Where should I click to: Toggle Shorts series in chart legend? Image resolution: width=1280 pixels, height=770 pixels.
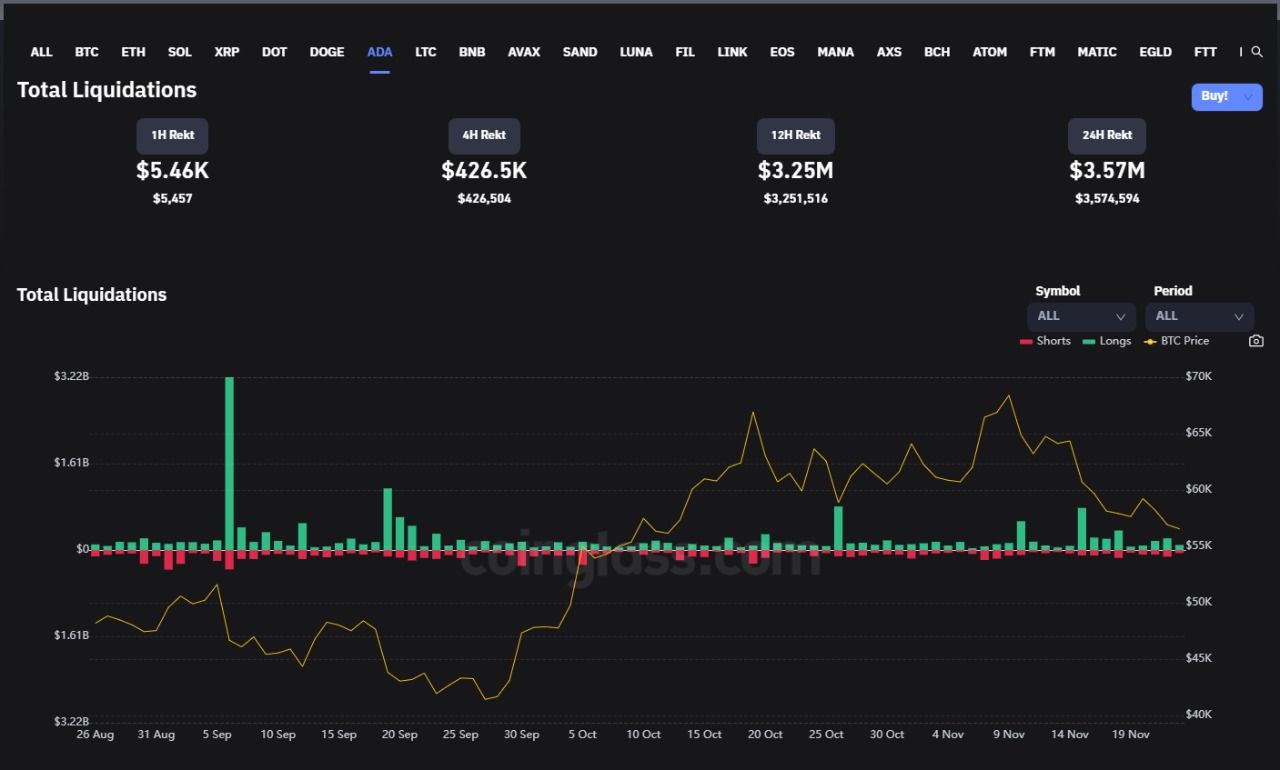tap(1045, 341)
